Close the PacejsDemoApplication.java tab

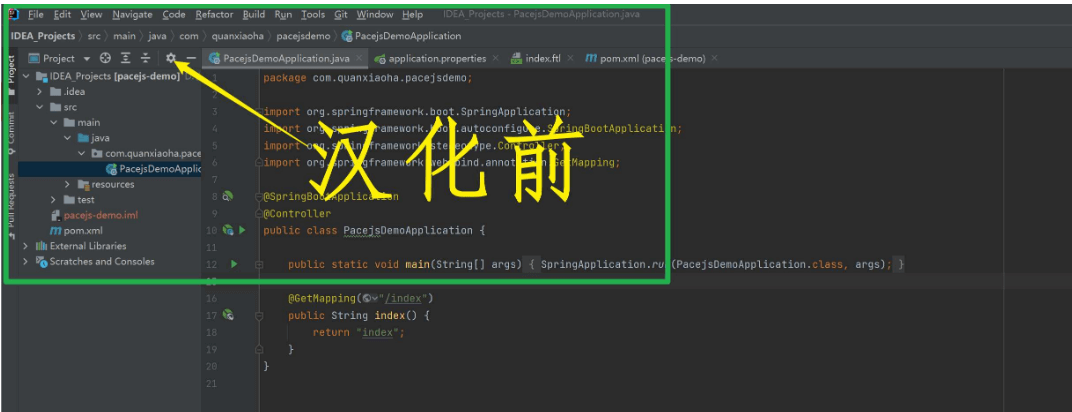click(360, 59)
